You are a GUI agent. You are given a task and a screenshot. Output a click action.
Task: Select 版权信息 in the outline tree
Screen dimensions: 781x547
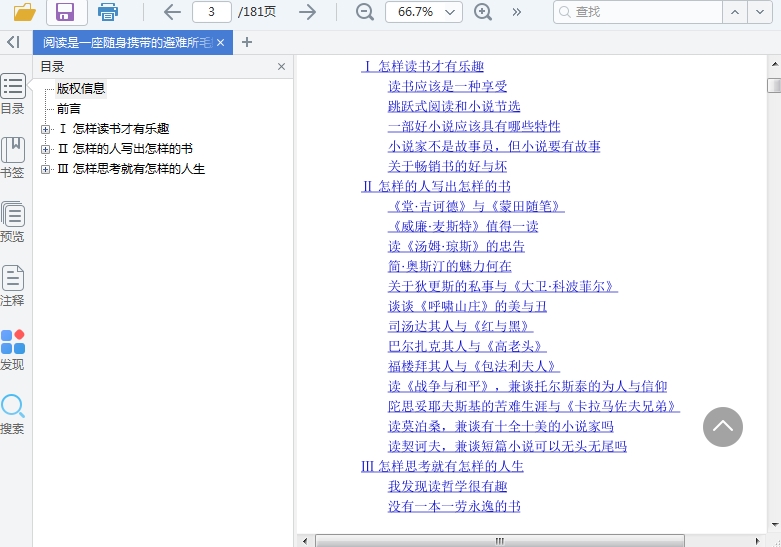81,89
